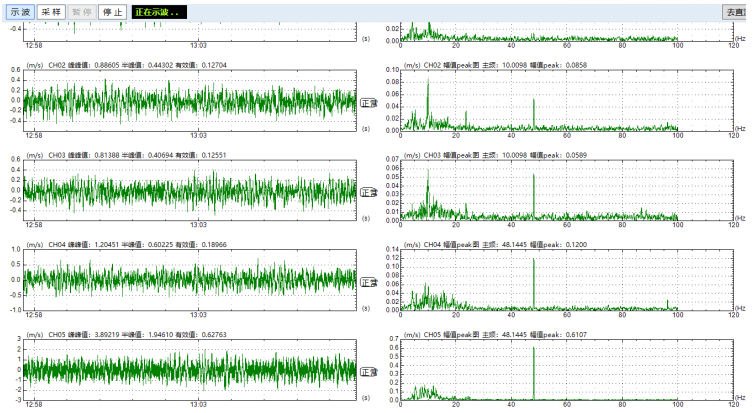Click the CH02 time-domain waveform plot

[x=190, y=100]
